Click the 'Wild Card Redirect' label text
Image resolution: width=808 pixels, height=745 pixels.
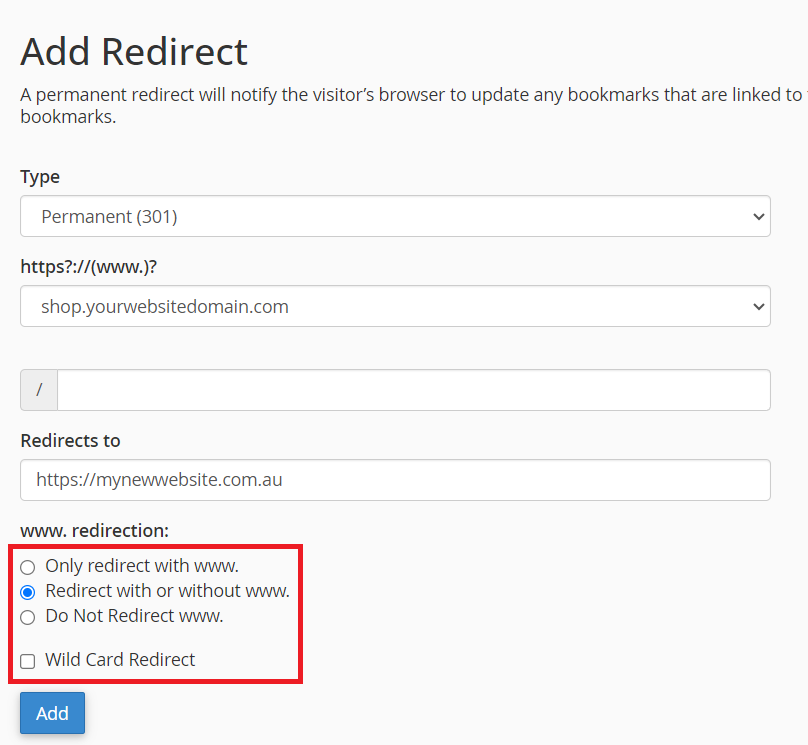[120, 660]
